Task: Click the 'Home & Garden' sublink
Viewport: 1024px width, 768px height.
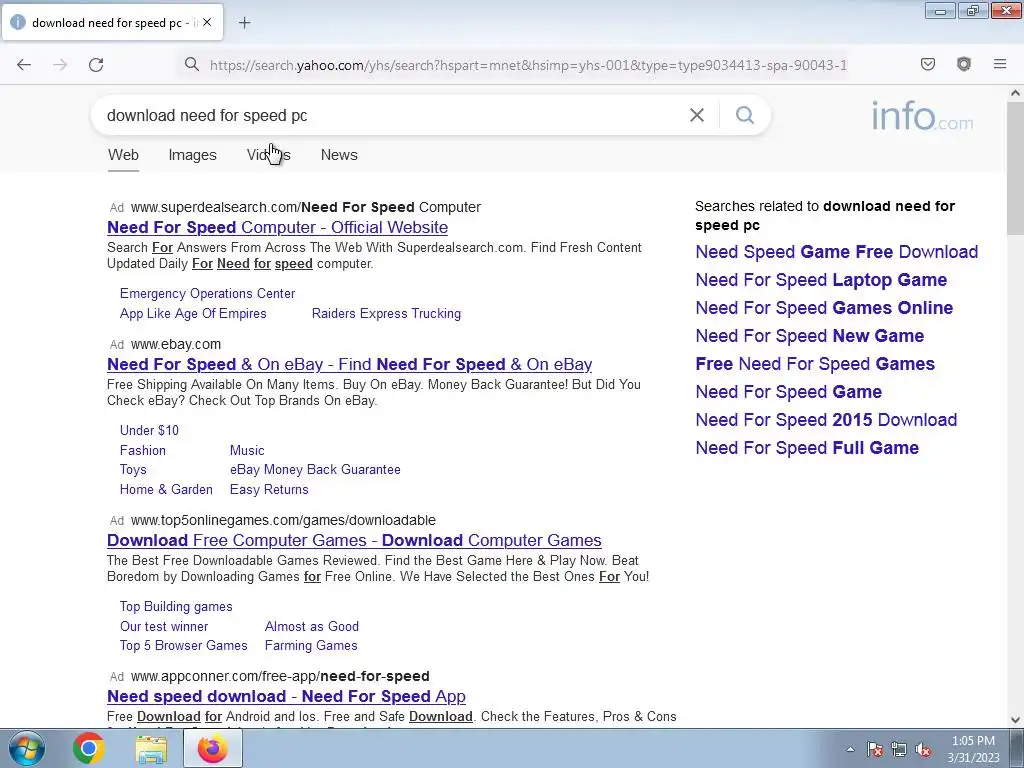Action: coord(166,489)
